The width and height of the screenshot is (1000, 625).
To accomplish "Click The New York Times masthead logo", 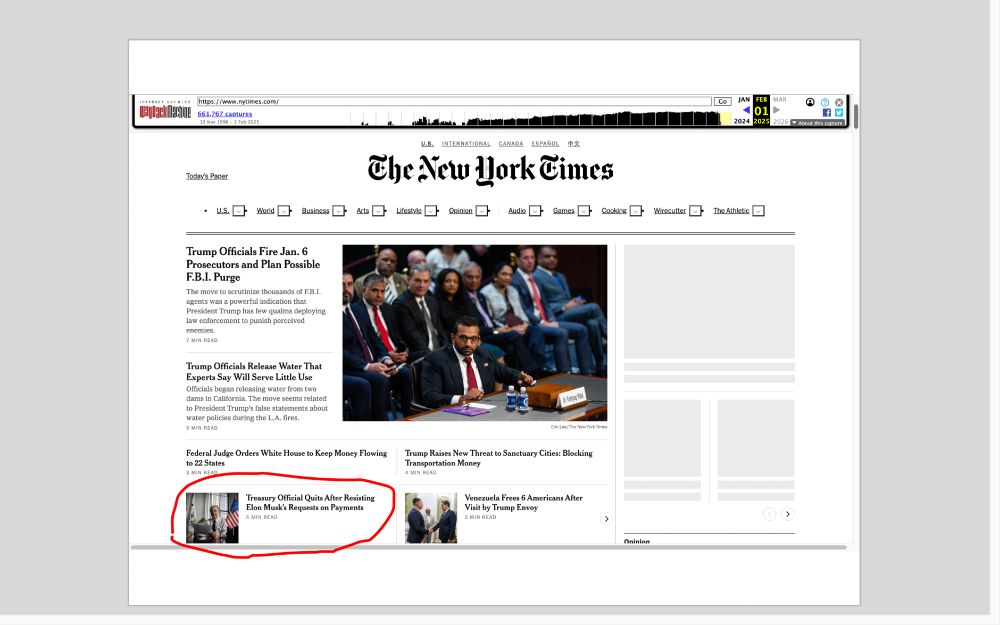I will pyautogui.click(x=490, y=170).
